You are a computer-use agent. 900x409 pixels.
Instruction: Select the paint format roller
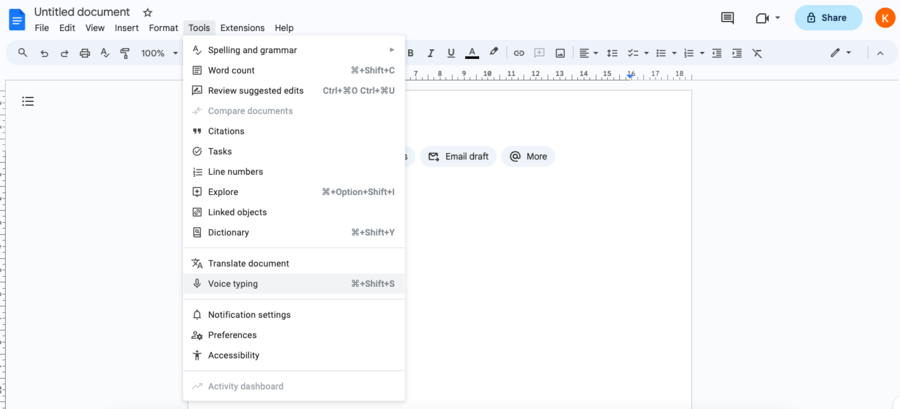point(125,53)
